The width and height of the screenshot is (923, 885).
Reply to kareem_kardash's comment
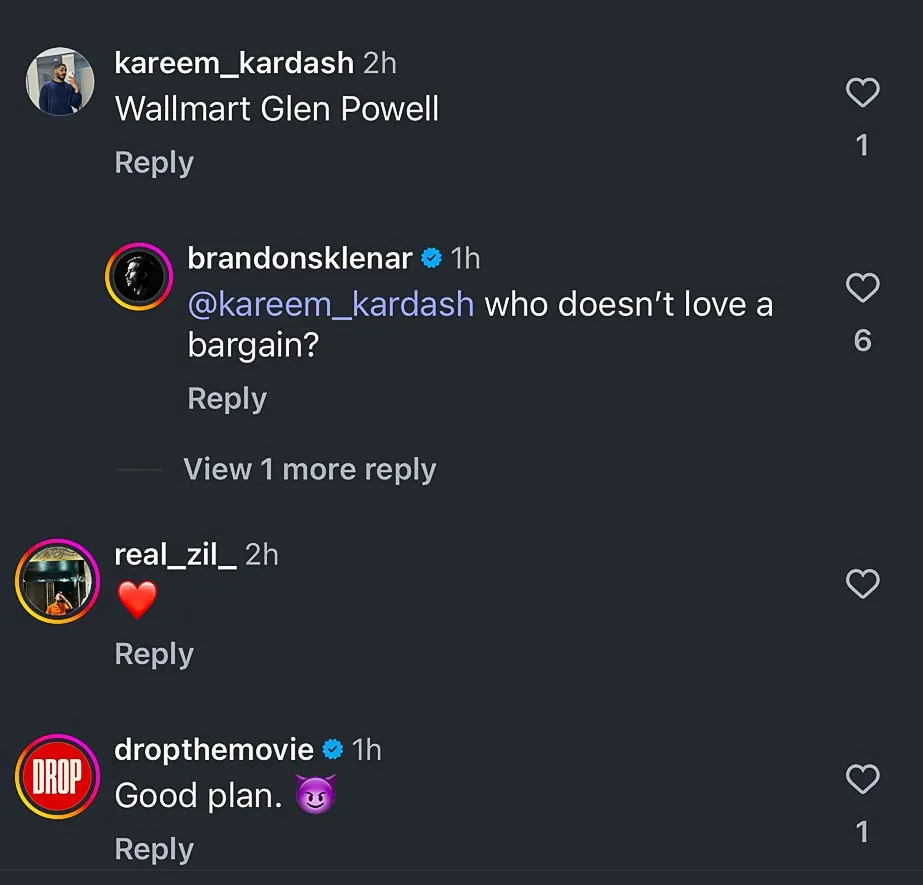(x=154, y=162)
